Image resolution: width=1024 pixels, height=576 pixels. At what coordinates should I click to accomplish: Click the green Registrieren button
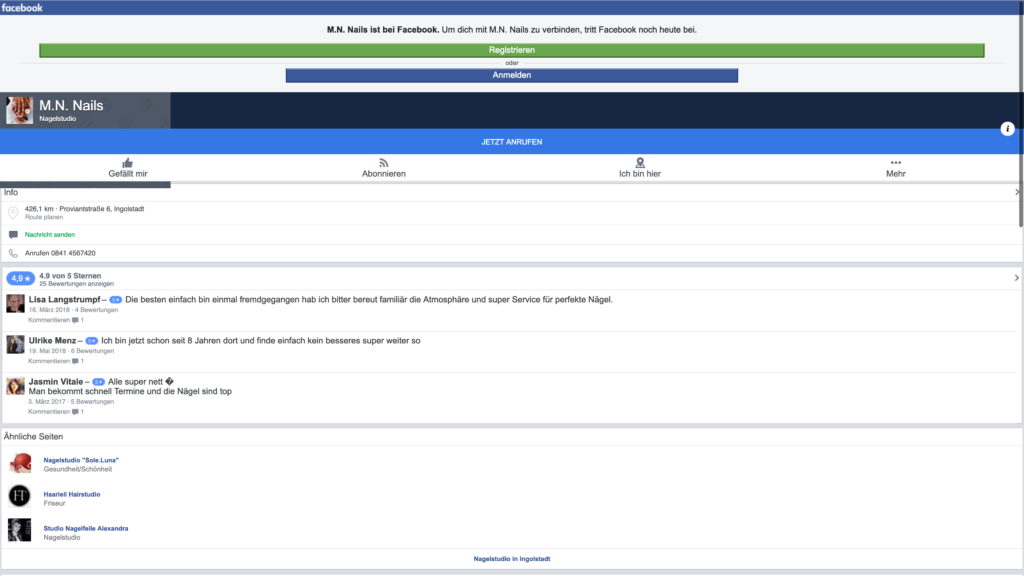click(511, 50)
